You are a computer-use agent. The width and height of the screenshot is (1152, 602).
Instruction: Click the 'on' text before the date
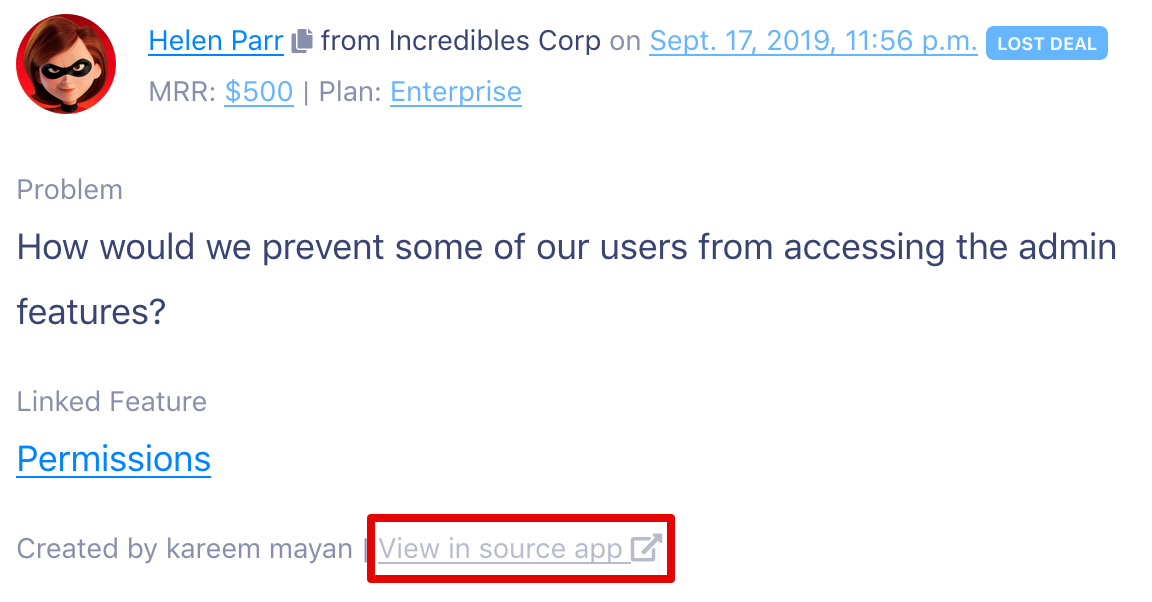(x=625, y=41)
